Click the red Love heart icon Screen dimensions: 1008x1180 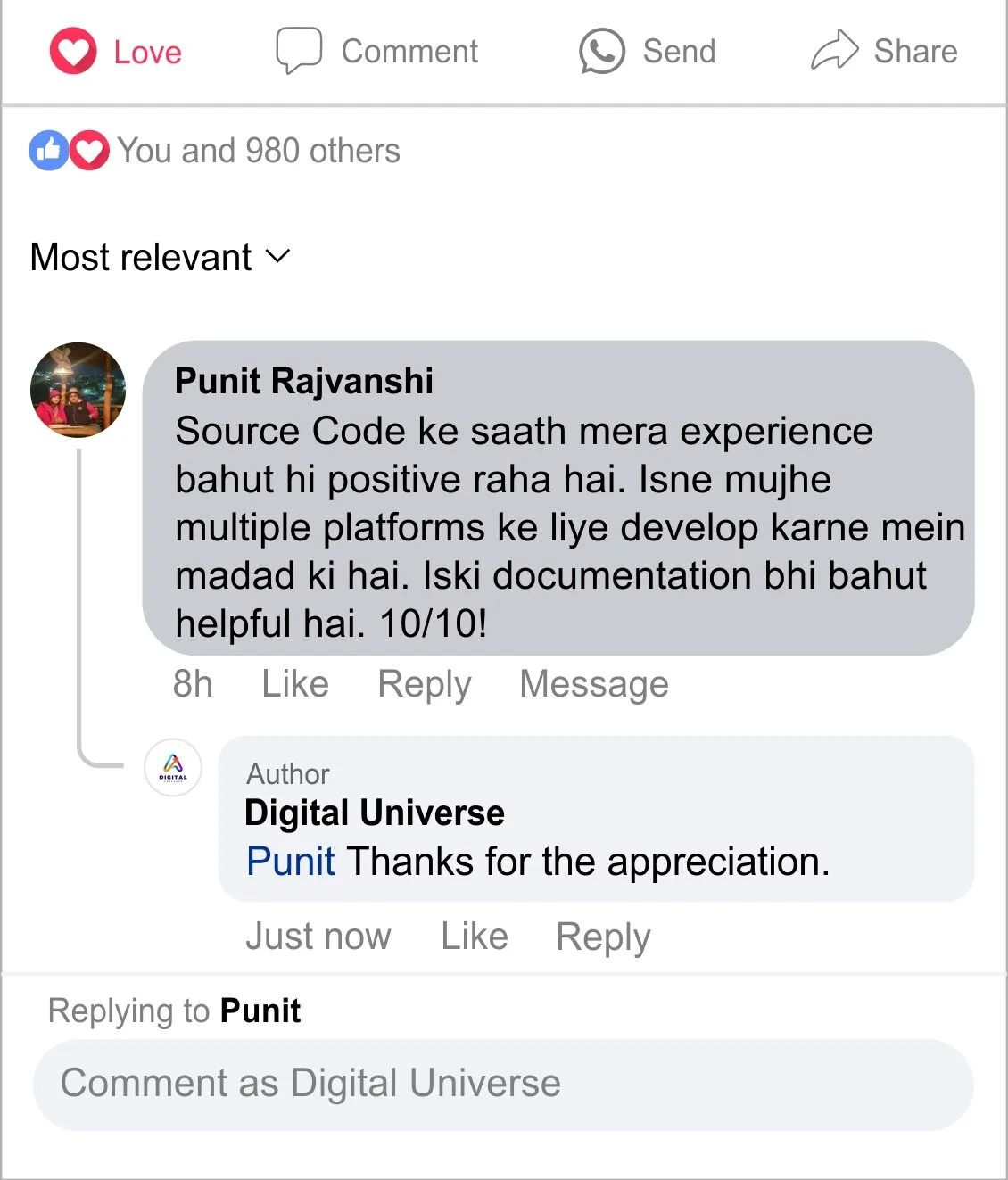73,51
